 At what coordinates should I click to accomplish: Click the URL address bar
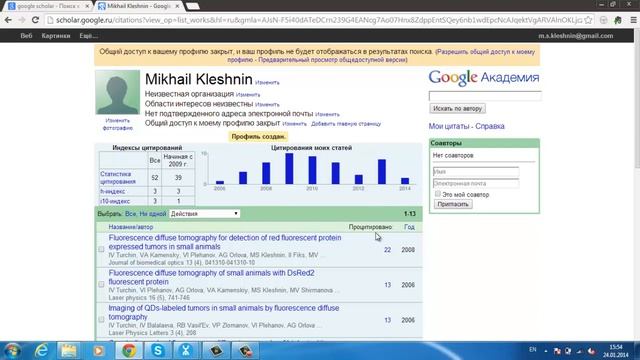(x=314, y=20)
